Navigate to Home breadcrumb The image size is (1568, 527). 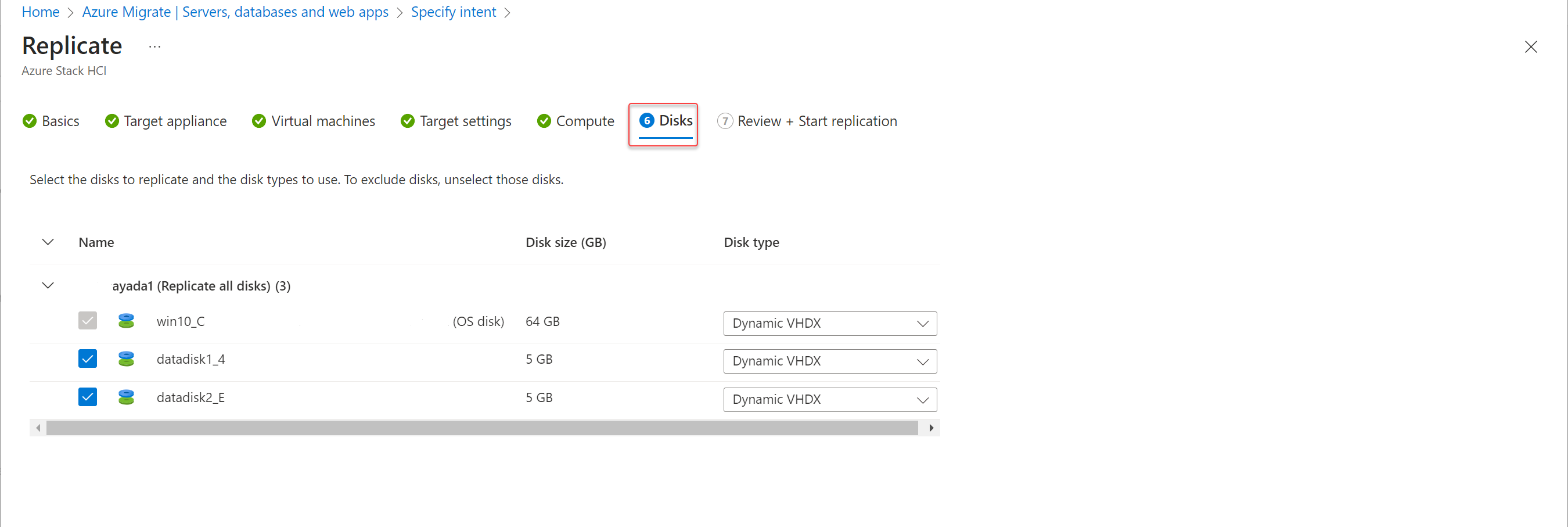[41, 12]
